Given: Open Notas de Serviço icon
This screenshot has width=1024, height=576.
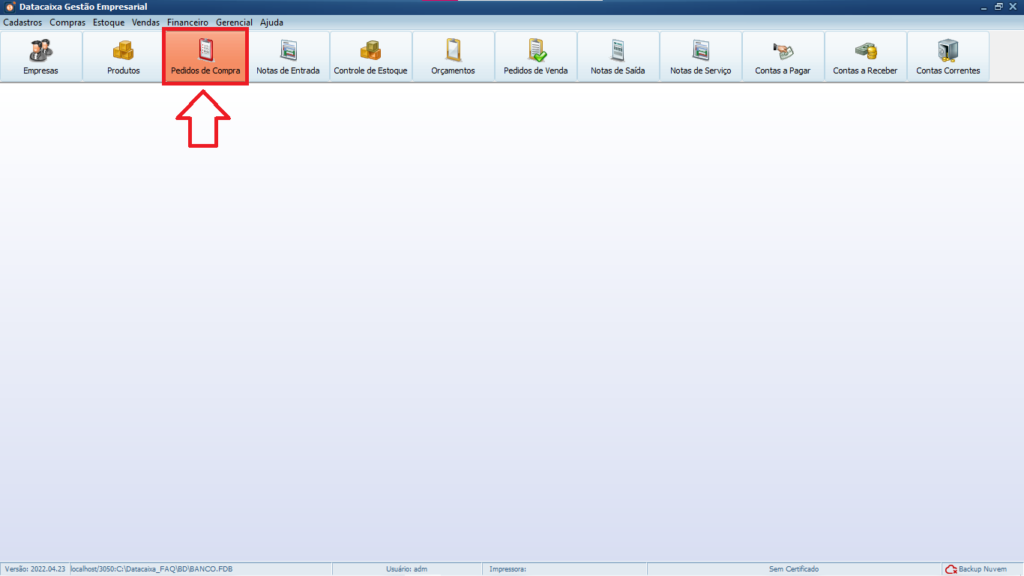Looking at the screenshot, I should 700,57.
